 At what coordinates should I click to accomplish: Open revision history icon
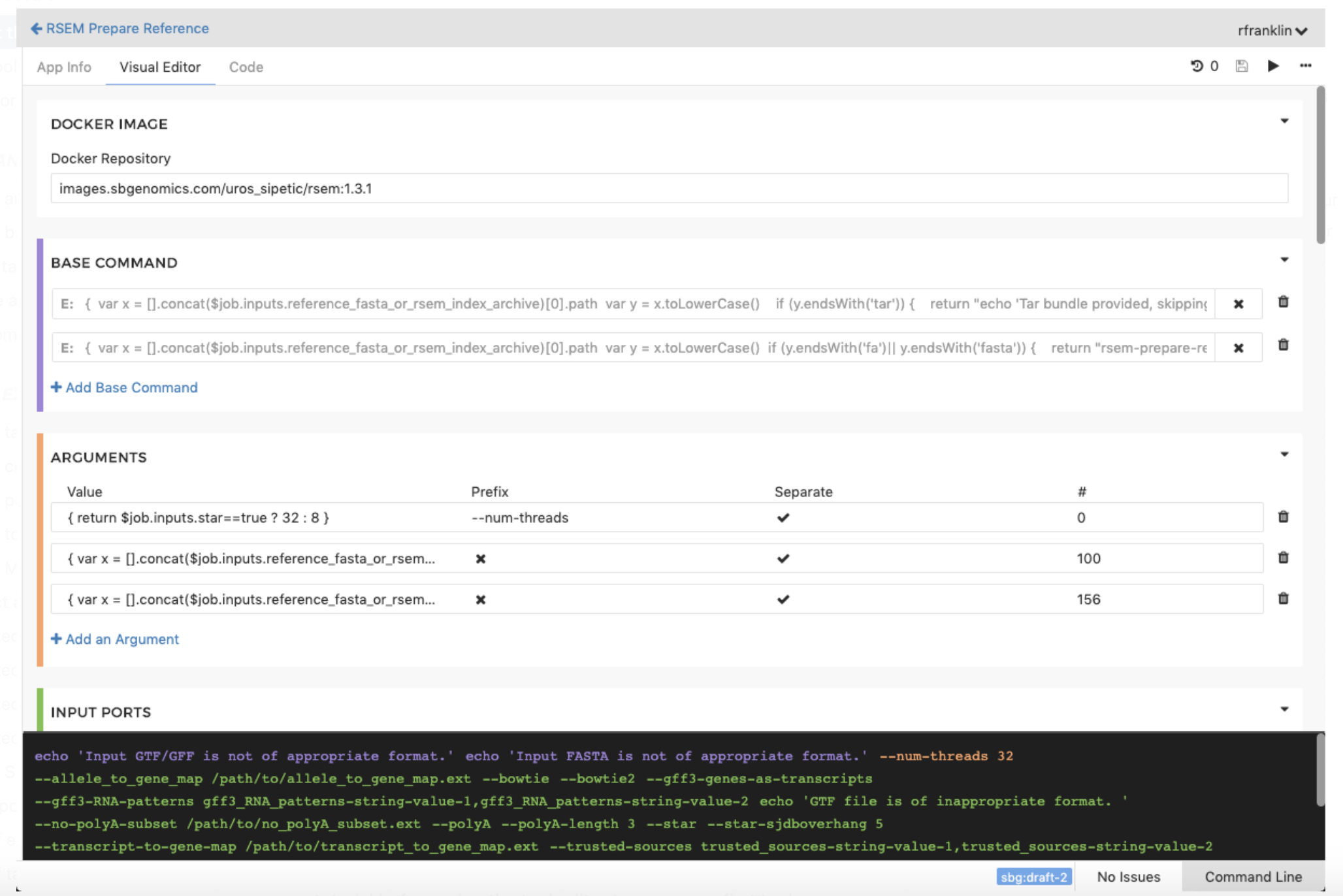pos(1197,66)
